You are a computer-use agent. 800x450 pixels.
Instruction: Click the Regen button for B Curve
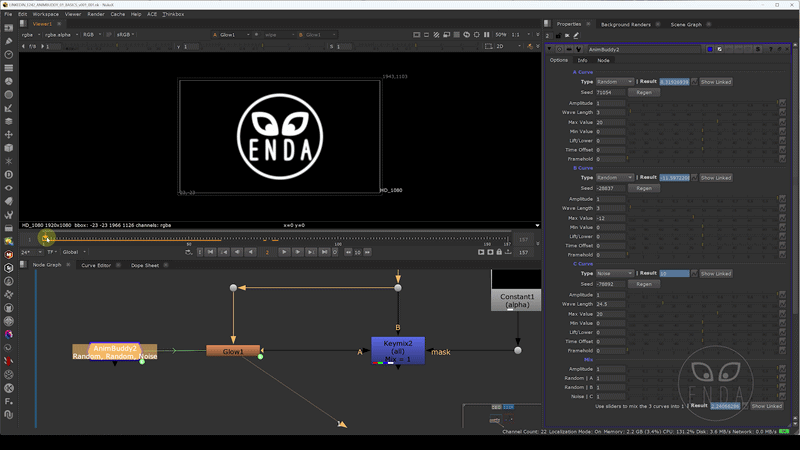pyautogui.click(x=644, y=188)
